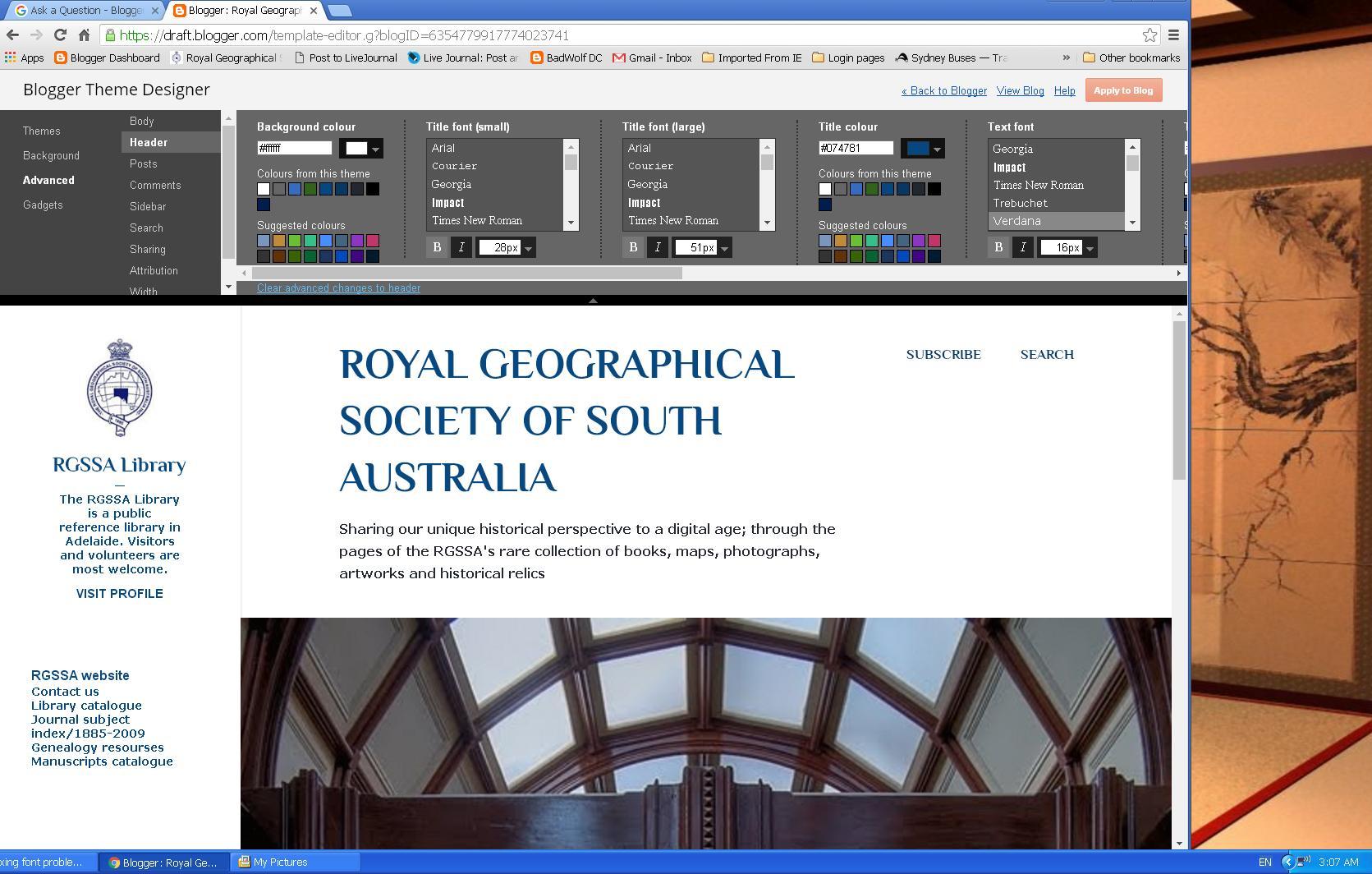Open the Blogger Dashboard bookmark
Viewport: 1372px width, 874px height.
107,57
